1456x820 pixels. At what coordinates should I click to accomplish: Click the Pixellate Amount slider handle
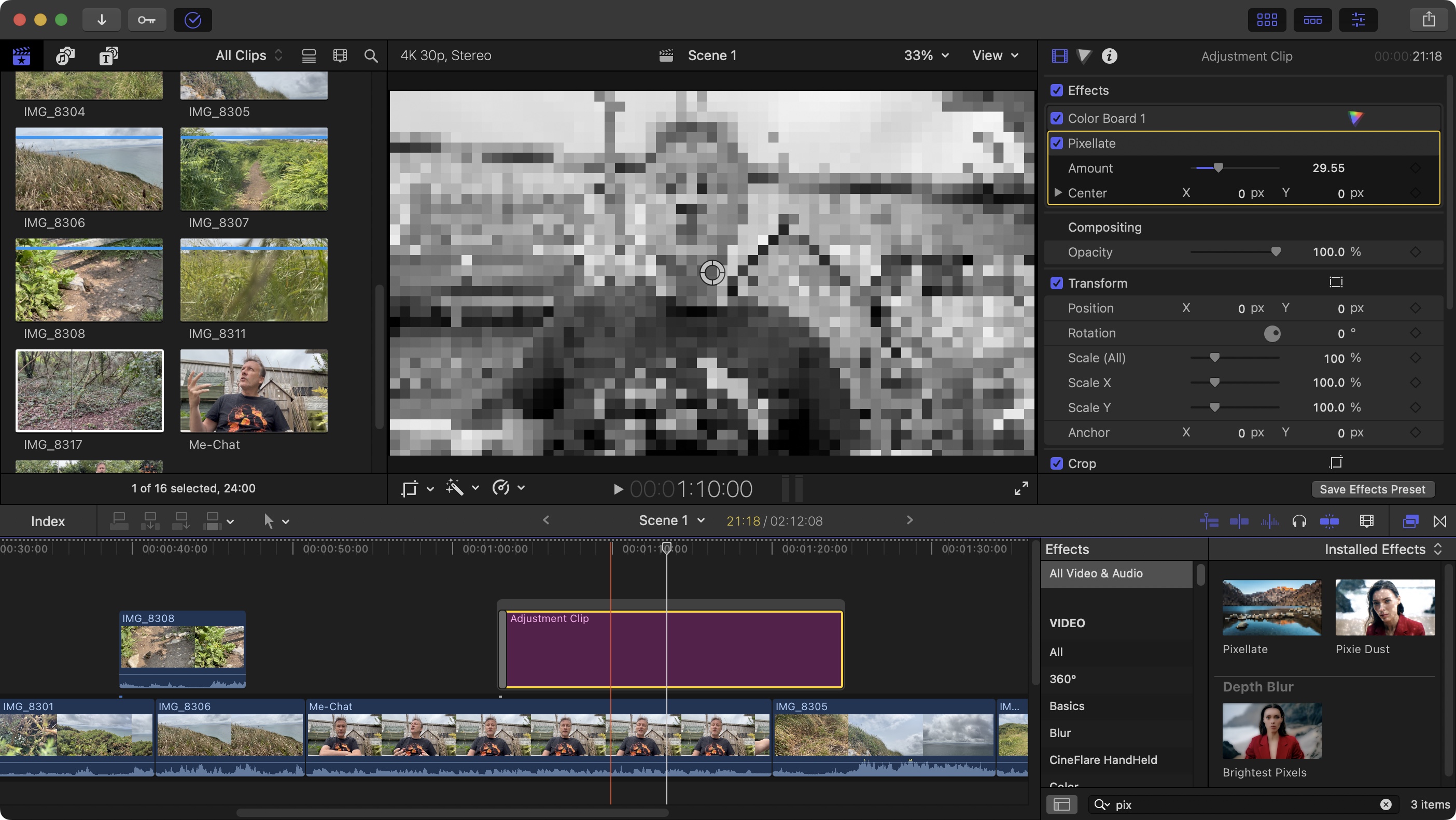tap(1219, 168)
